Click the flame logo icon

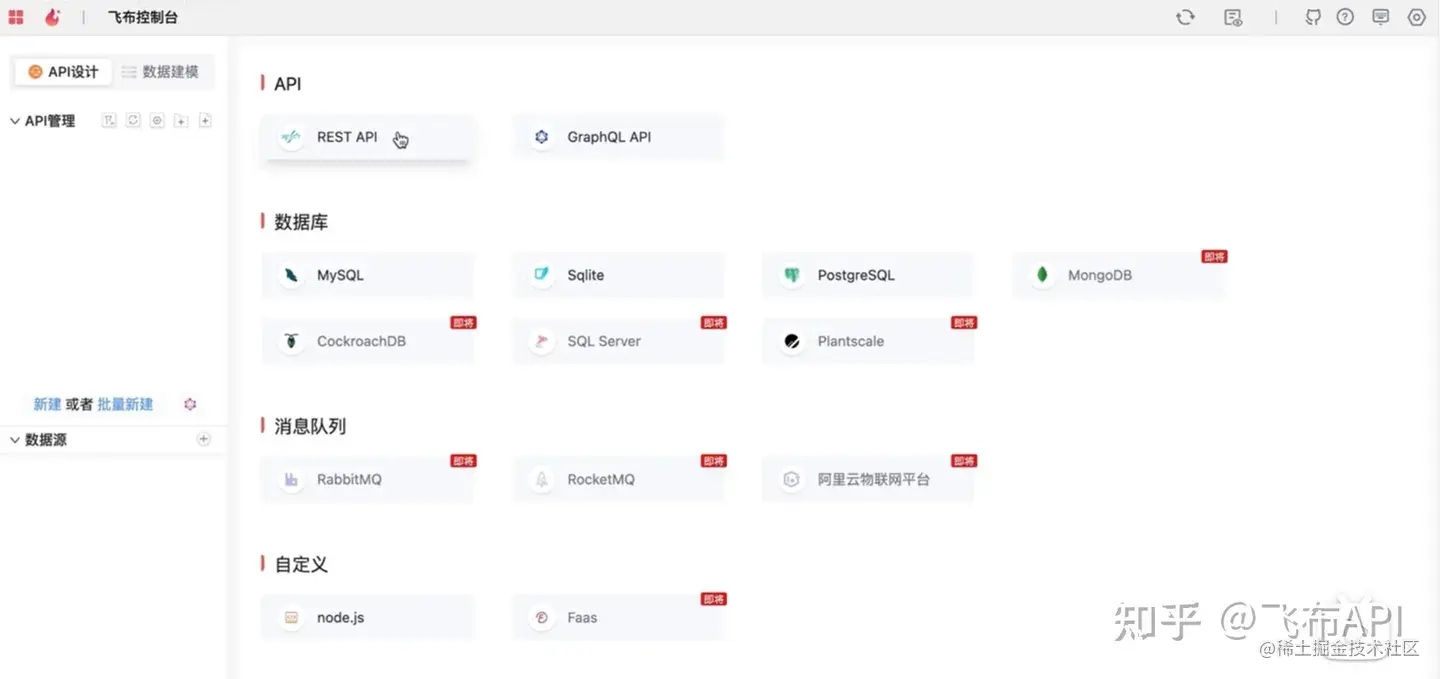click(52, 17)
